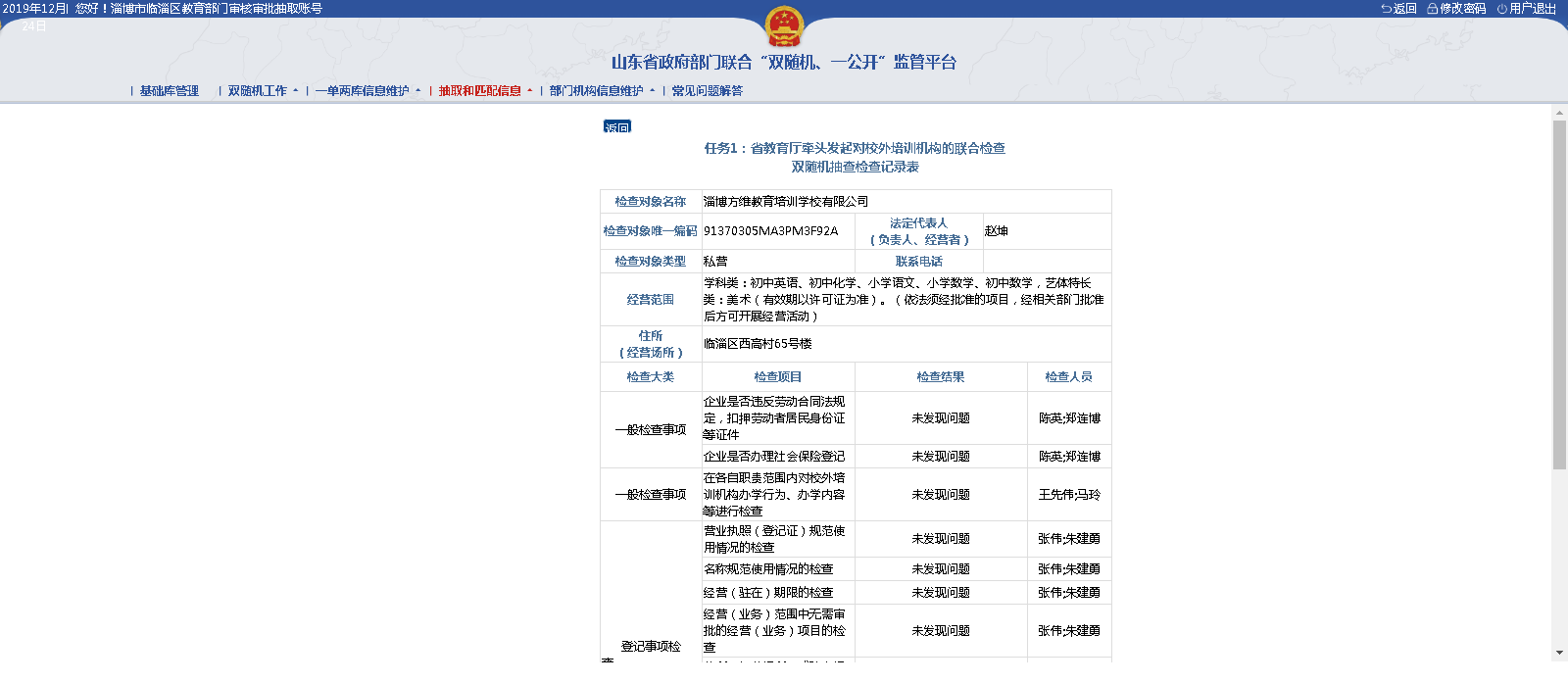Click the lock icon beside 修改密码
Viewport: 1568px width, 684px height.
[x=1432, y=9]
